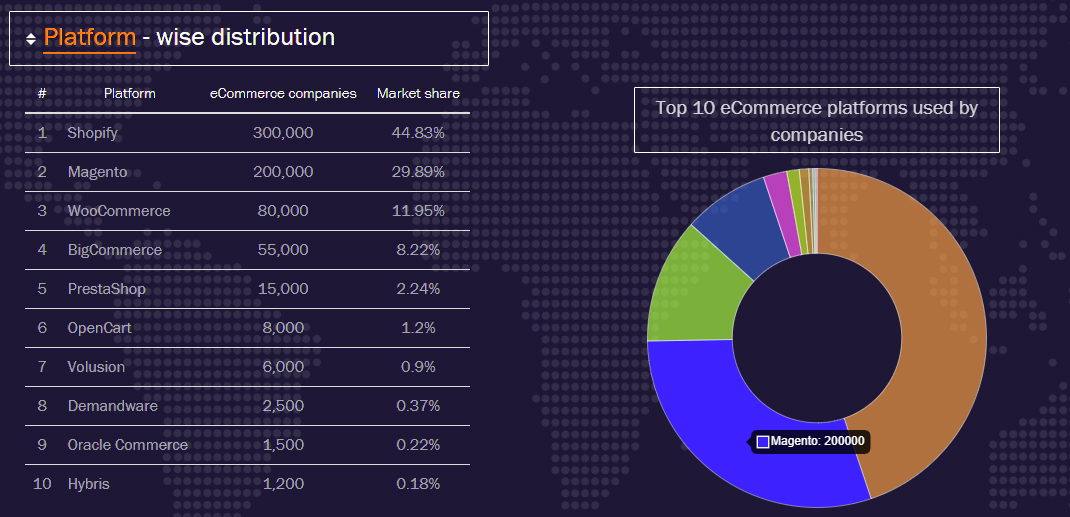Click the Oracle Commerce row name
This screenshot has height=517, width=1070.
tap(128, 445)
